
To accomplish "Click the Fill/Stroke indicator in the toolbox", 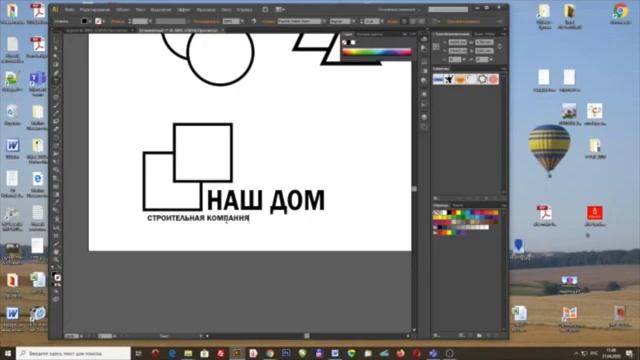I will [x=56, y=277].
